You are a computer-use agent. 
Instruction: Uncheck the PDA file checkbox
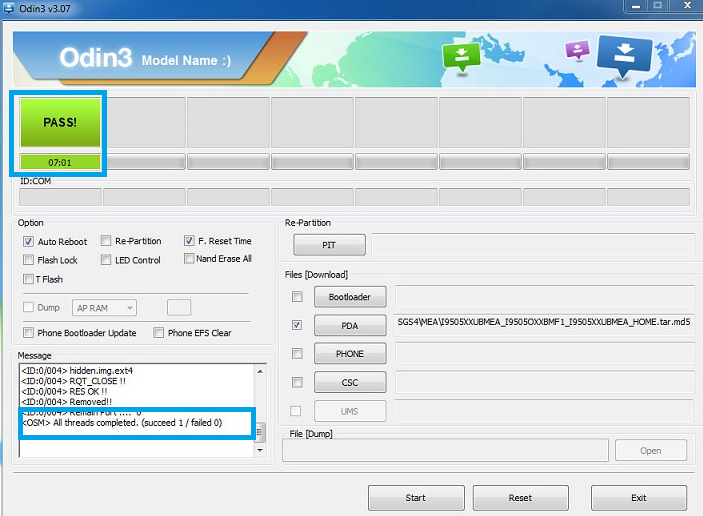pos(297,325)
